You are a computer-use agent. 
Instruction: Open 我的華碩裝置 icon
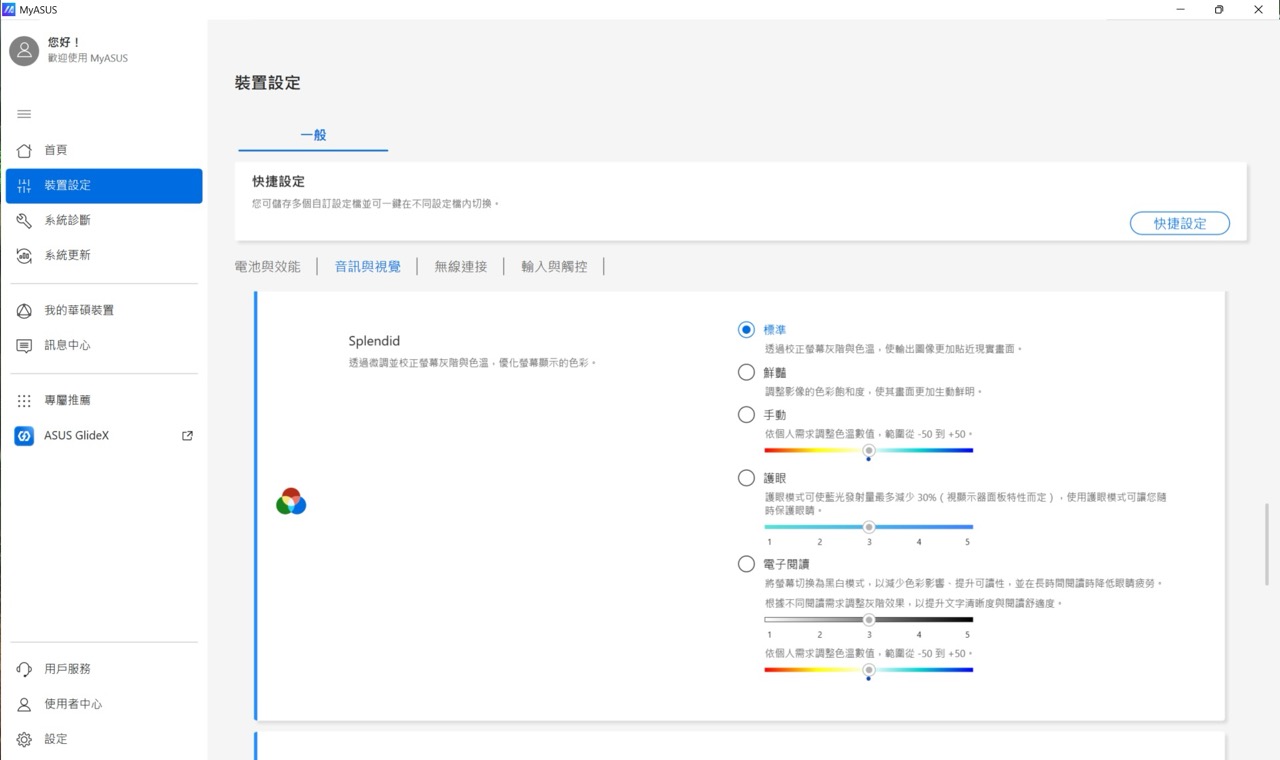pos(24,310)
